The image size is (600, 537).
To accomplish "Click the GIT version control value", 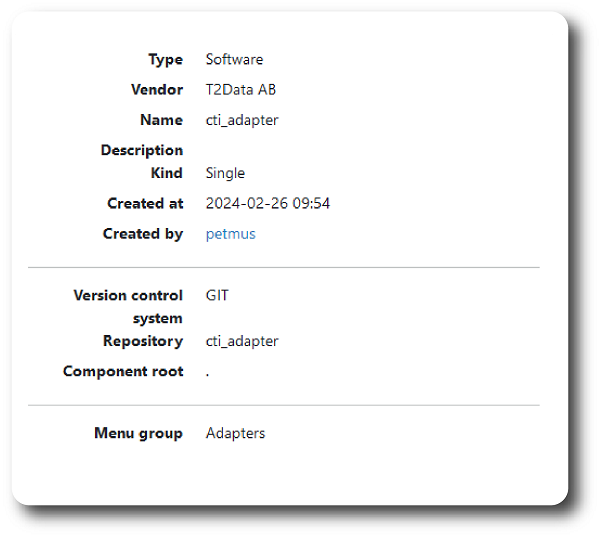I will pyautogui.click(x=217, y=296).
